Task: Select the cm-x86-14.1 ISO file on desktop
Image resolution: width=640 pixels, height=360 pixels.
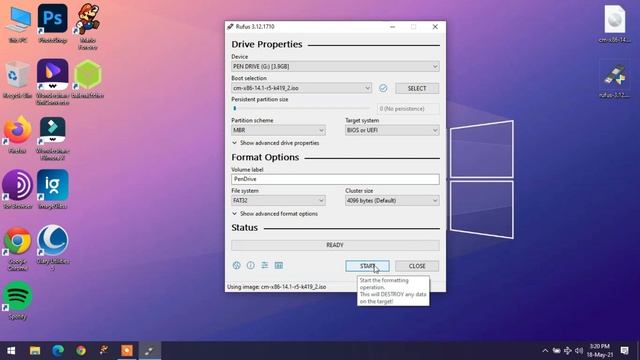Action: [615, 24]
